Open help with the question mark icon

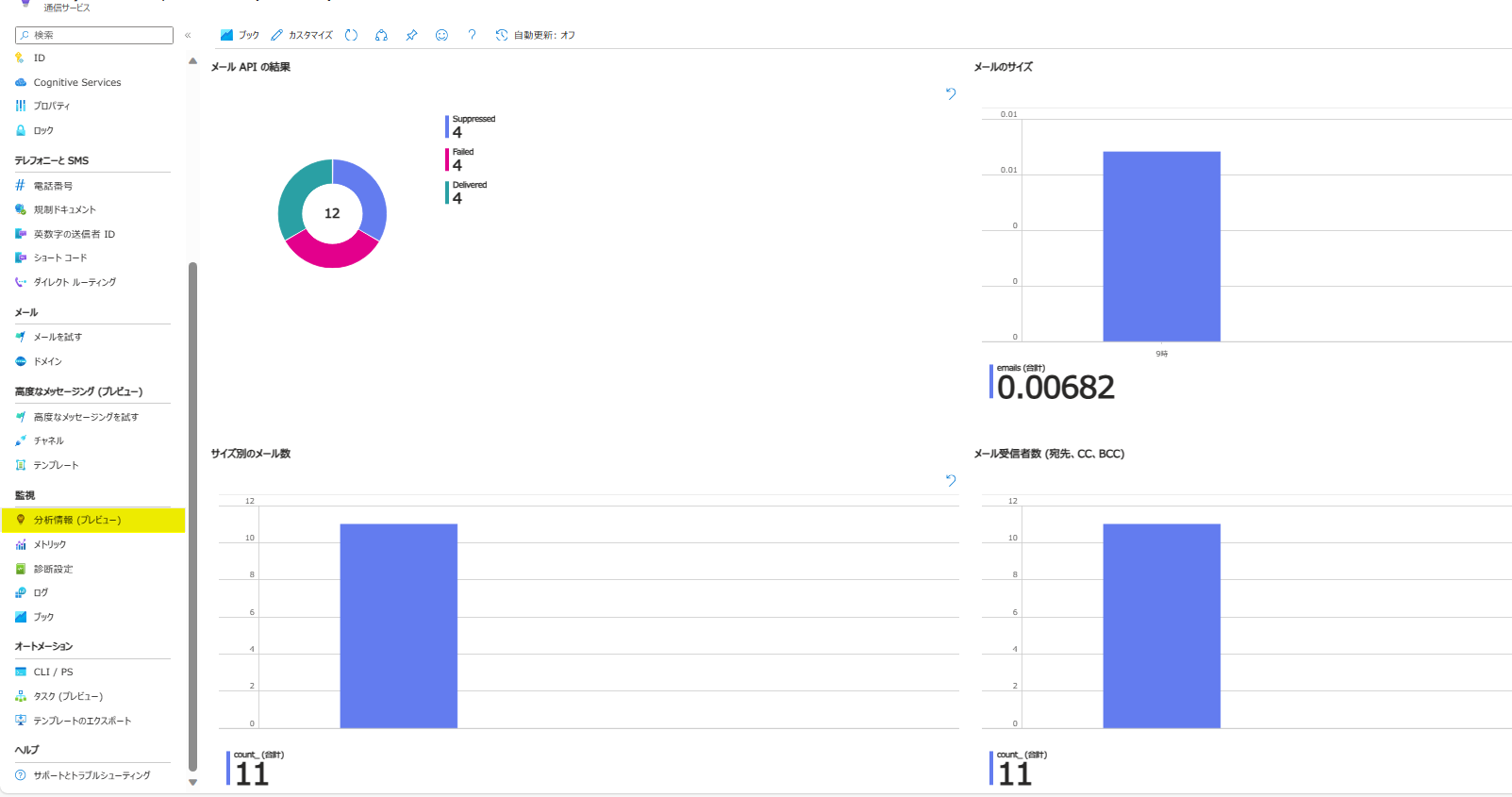pos(472,35)
